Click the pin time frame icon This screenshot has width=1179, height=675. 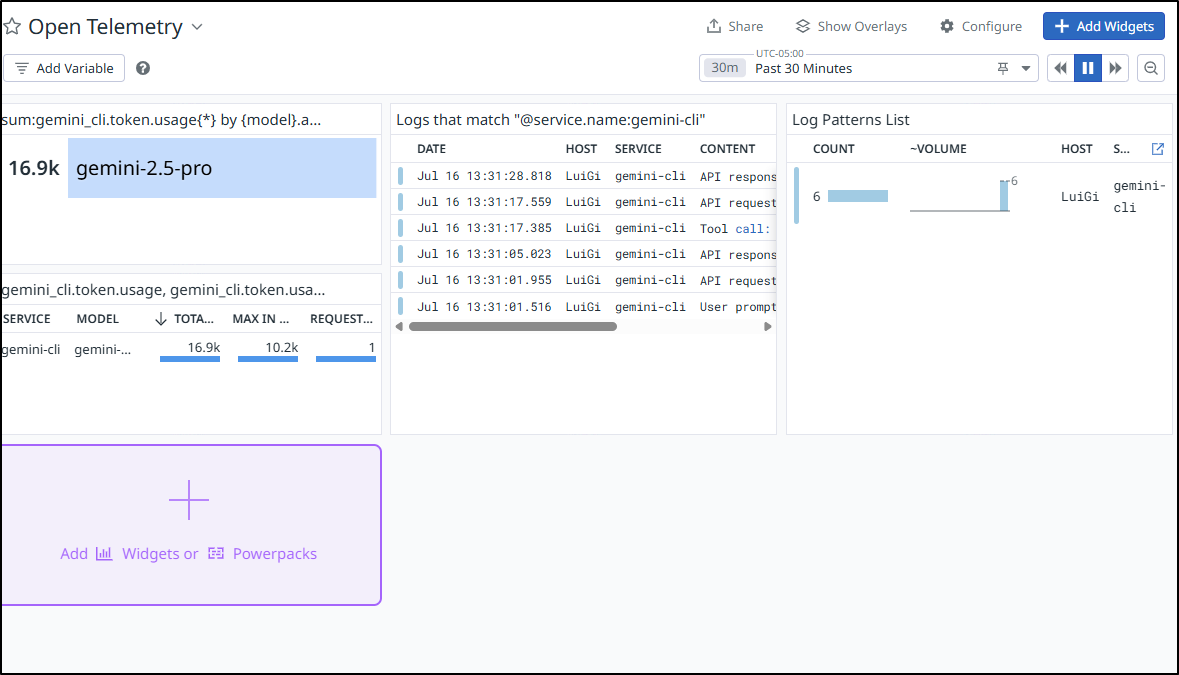[1002, 68]
